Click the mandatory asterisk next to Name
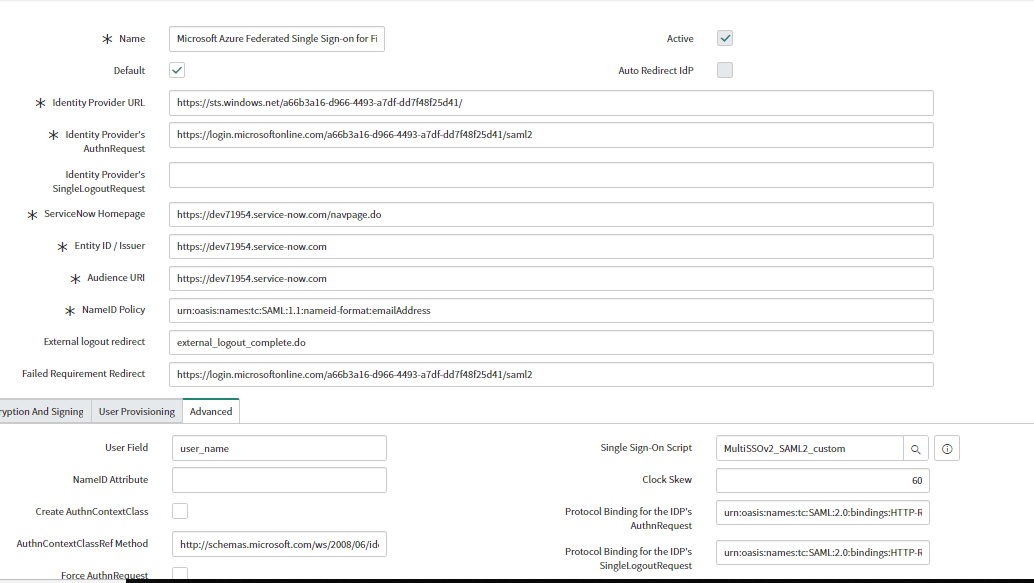Image resolution: width=1034 pixels, height=583 pixels. pos(107,38)
